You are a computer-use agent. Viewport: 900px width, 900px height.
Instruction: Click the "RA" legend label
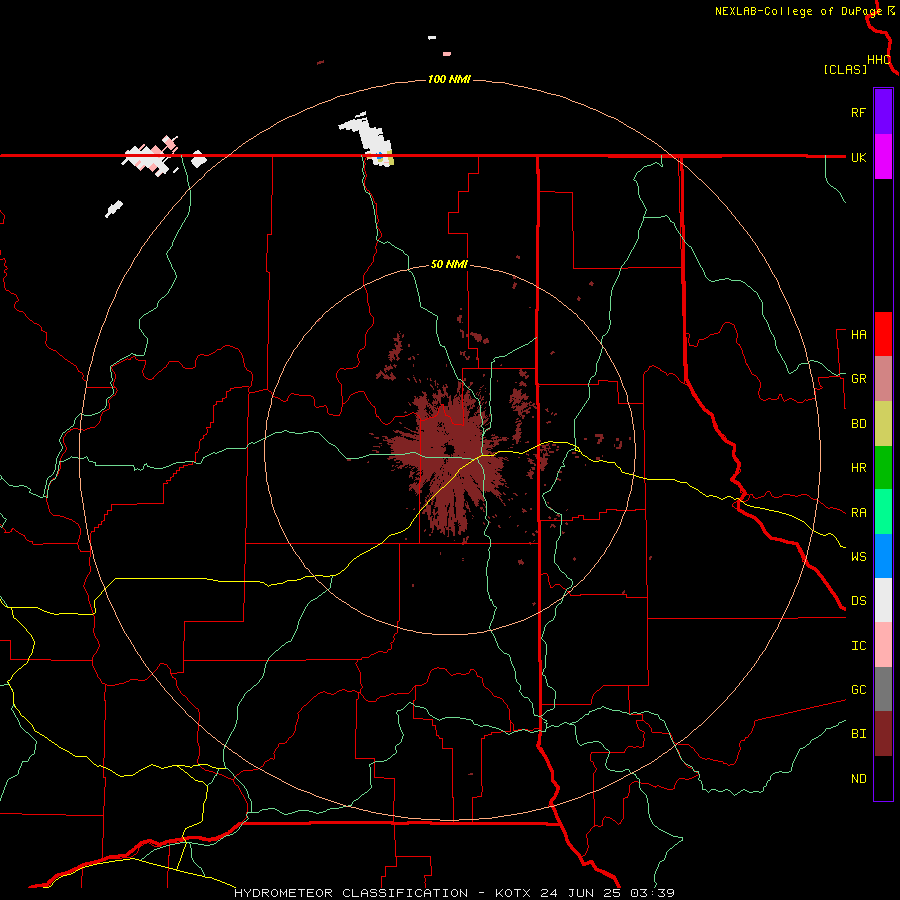[858, 513]
